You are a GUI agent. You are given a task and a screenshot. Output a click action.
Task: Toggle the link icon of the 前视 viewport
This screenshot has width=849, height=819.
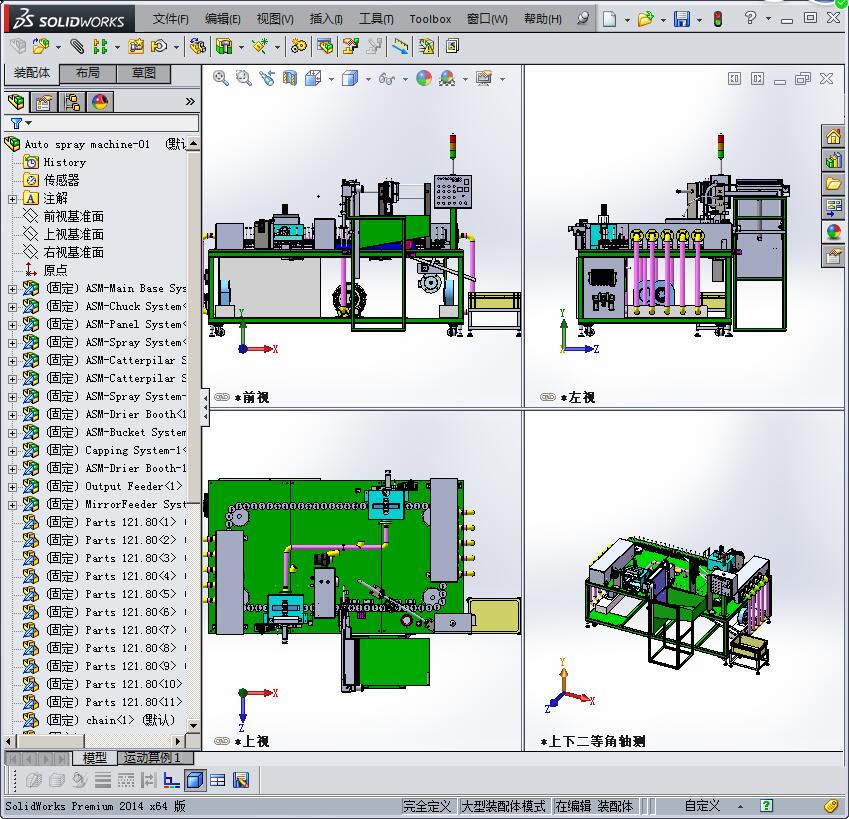click(222, 397)
